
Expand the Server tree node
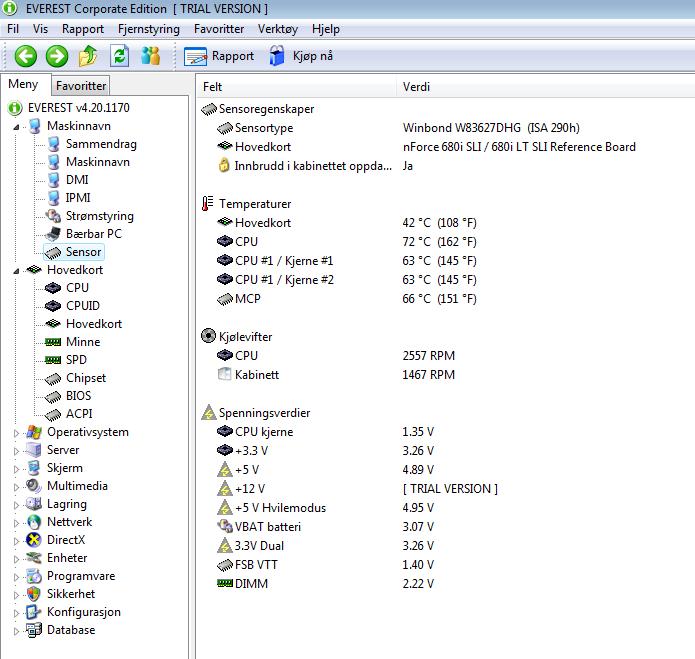point(16,451)
